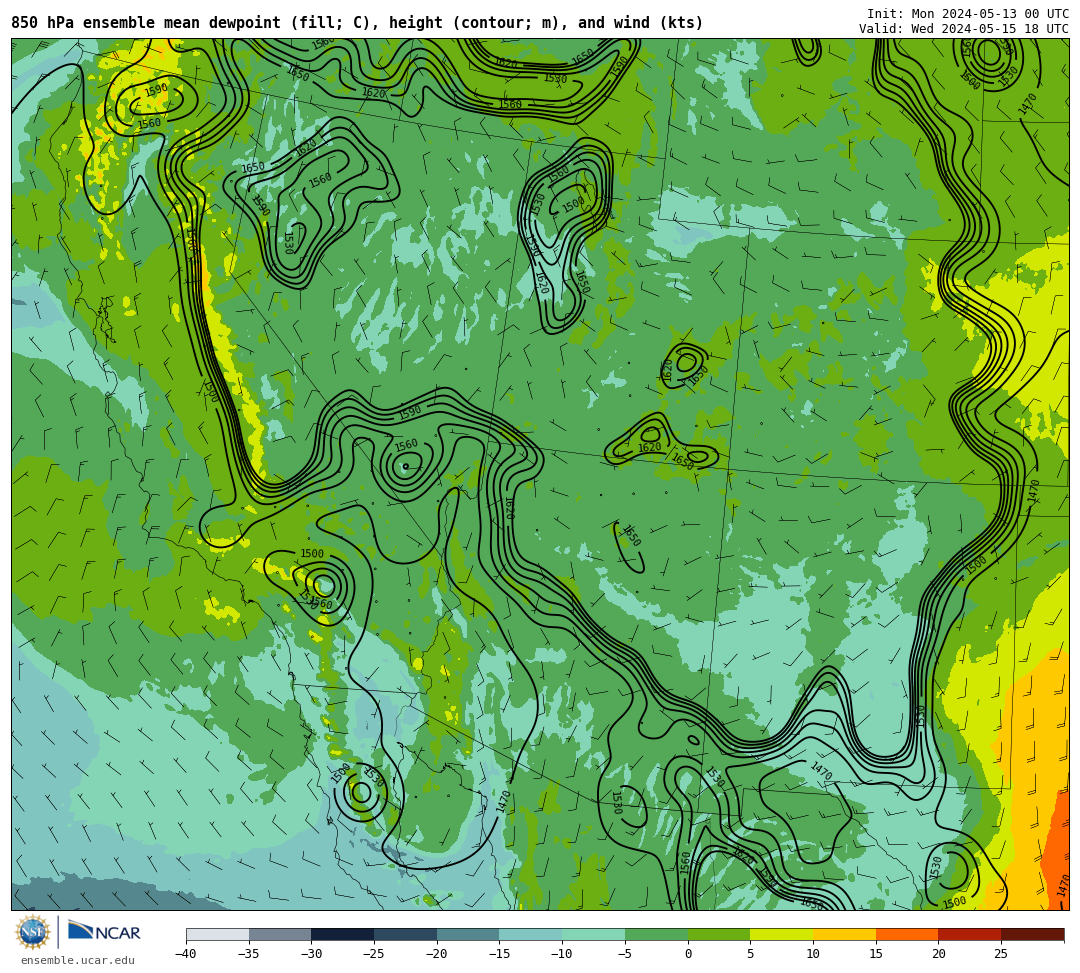The image size is (1080, 973).
Task: Click the 5 to 10 yellow-green swatch
Action: pos(782,934)
